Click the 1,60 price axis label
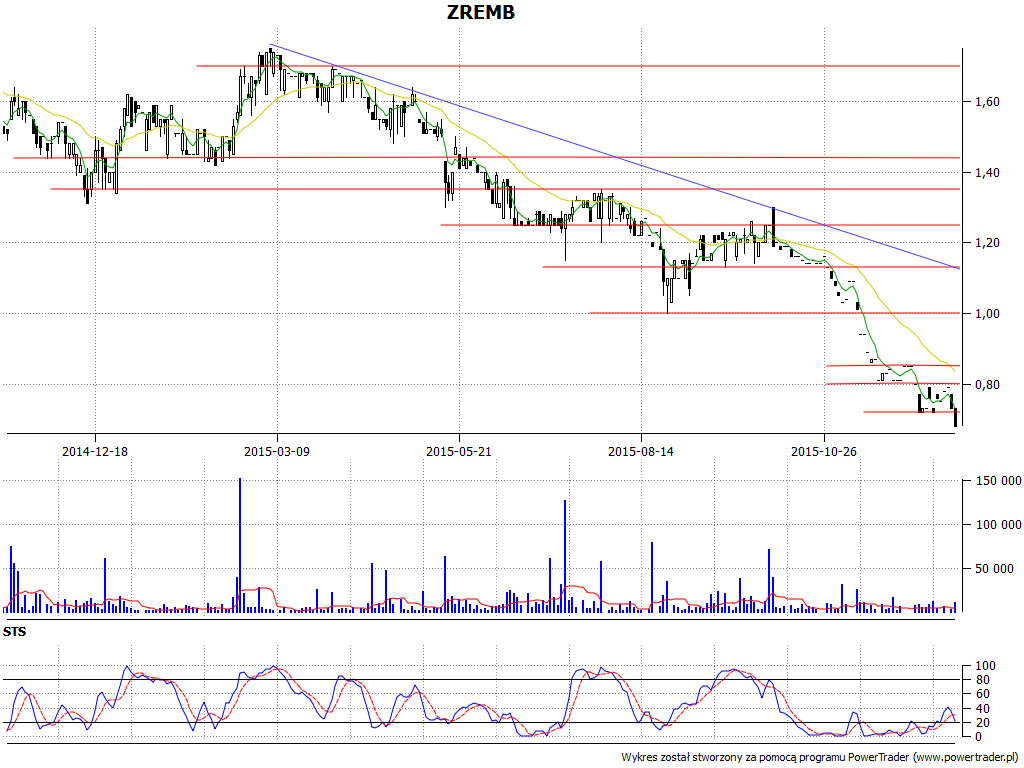Screen dimensions: 1024x768 pyautogui.click(x=987, y=102)
